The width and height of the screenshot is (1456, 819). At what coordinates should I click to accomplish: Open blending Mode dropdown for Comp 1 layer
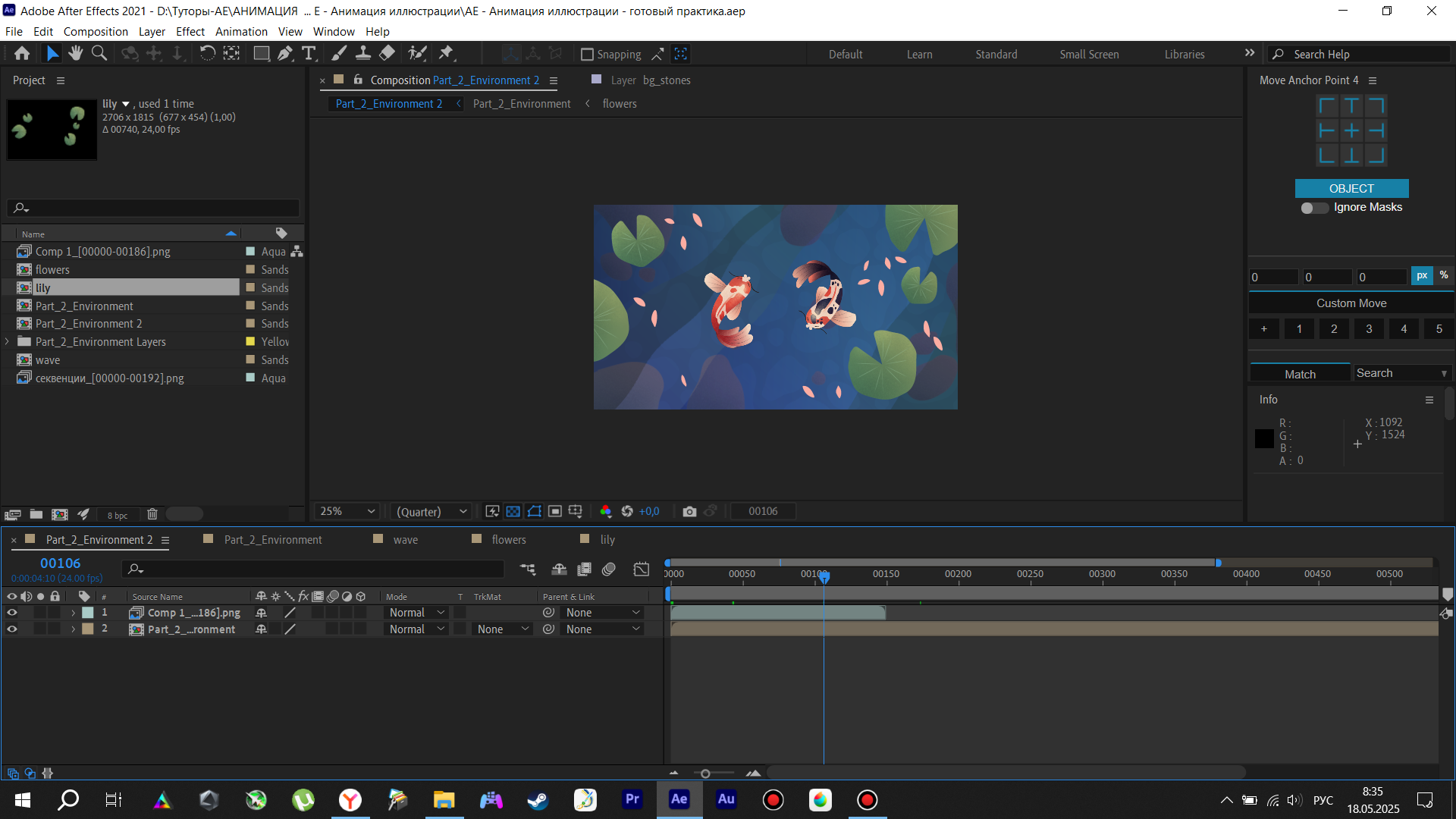coord(416,613)
